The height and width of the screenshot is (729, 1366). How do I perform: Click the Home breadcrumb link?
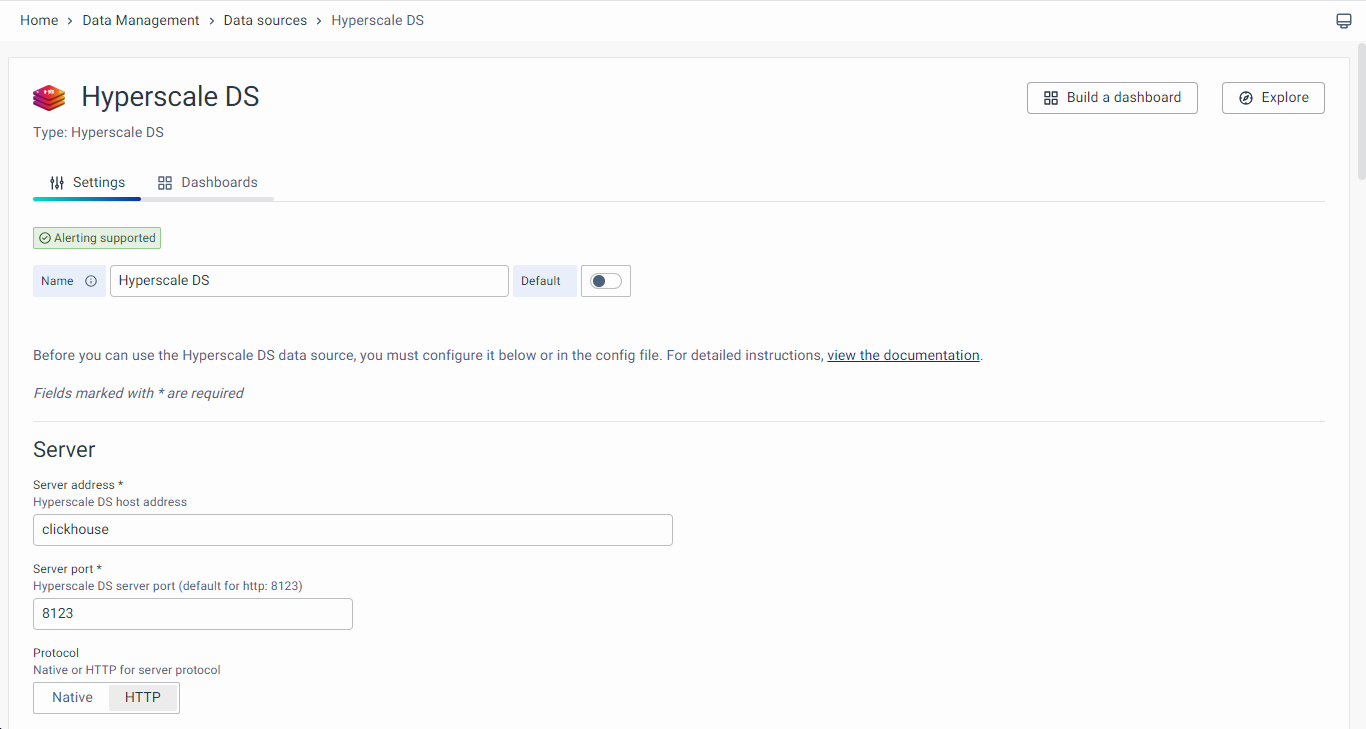click(x=39, y=20)
